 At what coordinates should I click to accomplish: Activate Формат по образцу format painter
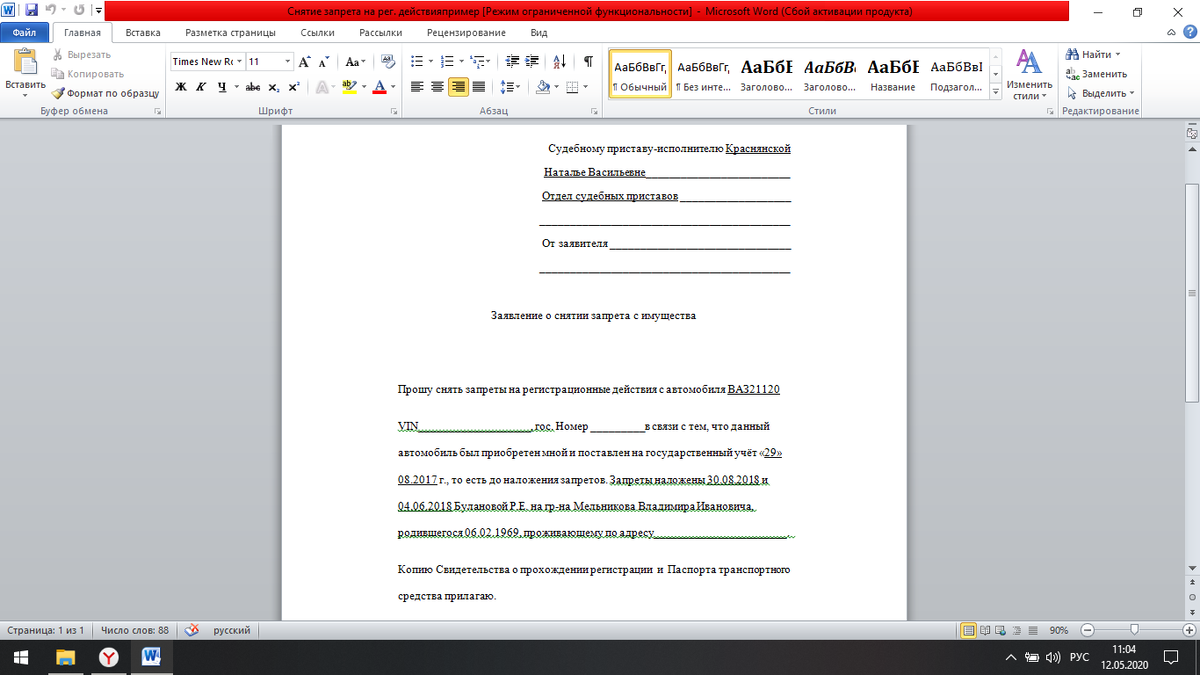(105, 92)
